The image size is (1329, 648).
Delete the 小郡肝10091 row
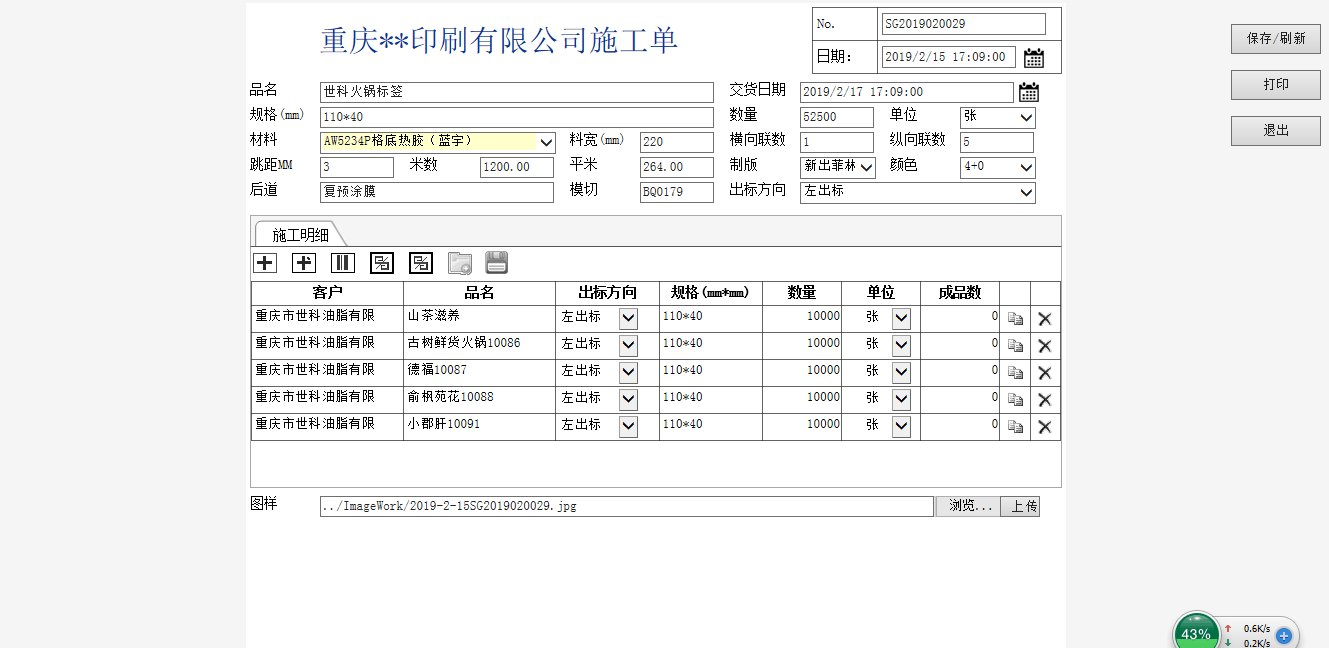click(x=1045, y=427)
